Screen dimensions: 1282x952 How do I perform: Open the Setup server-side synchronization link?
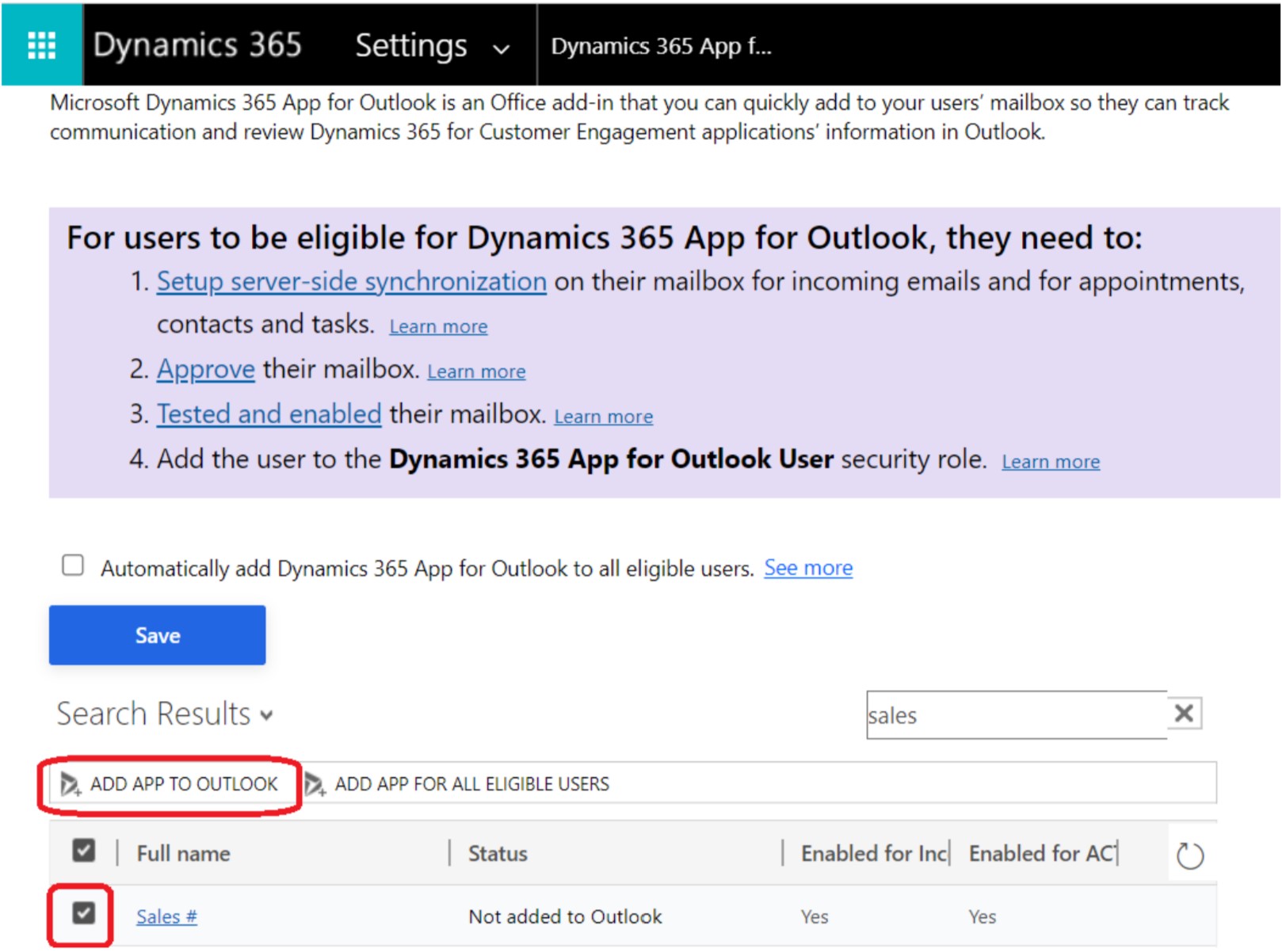coord(350,281)
